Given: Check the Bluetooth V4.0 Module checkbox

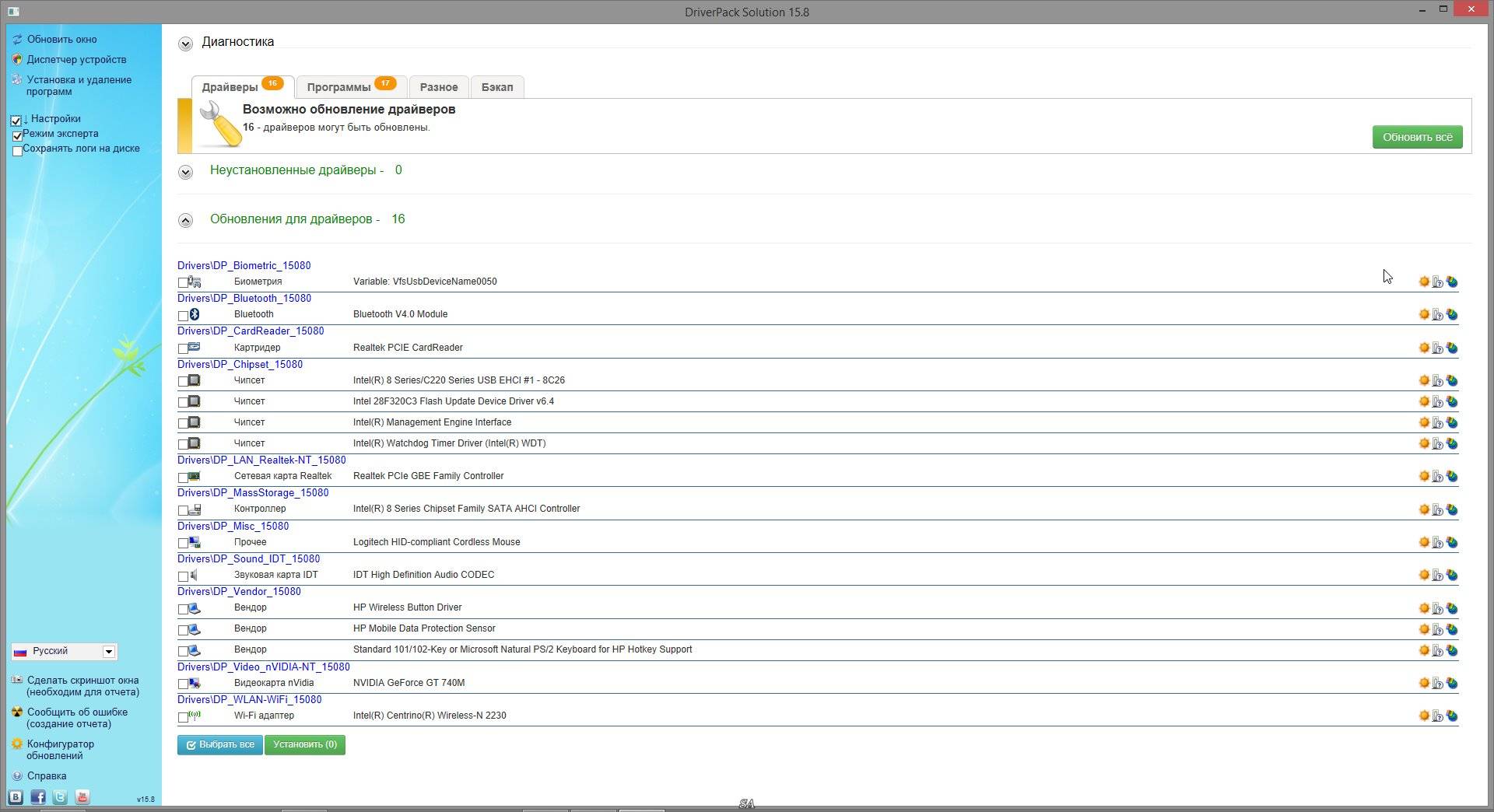Looking at the screenshot, I should pyautogui.click(x=183, y=316).
